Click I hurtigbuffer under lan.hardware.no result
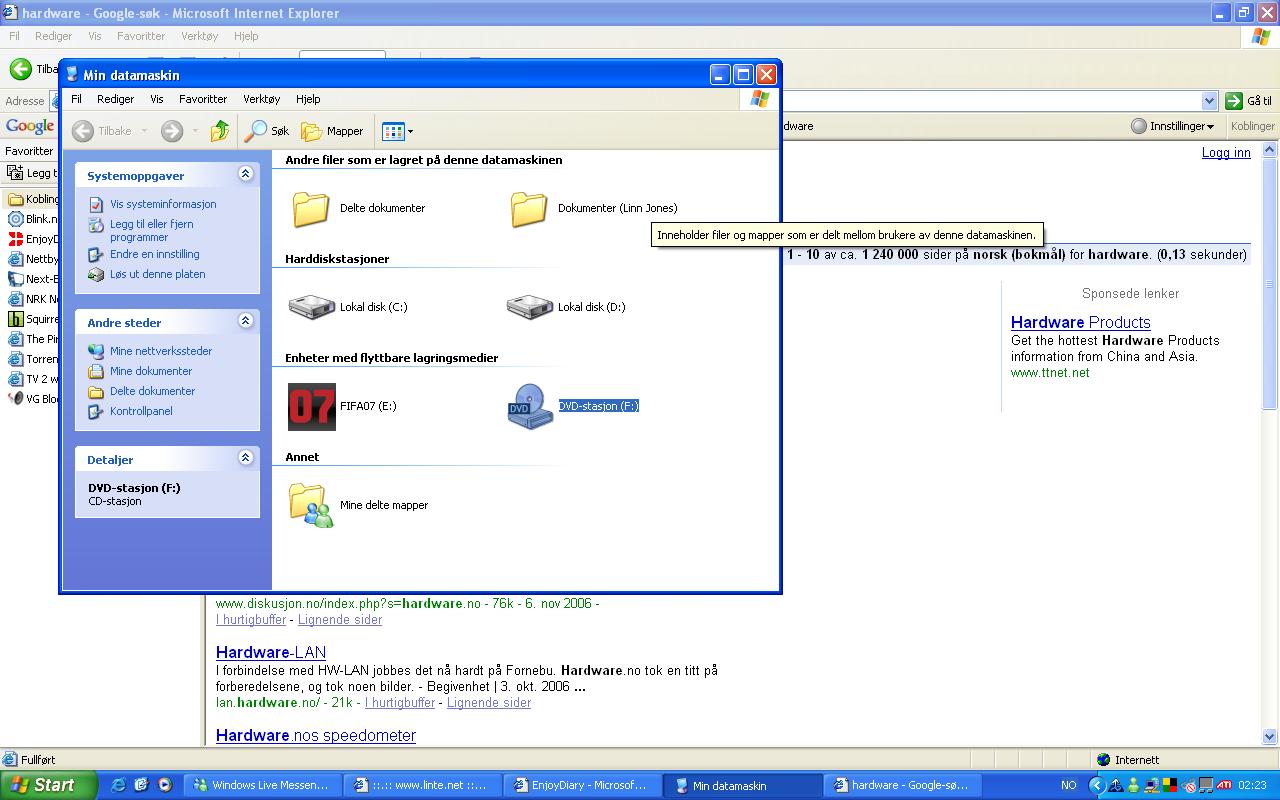The height and width of the screenshot is (800, 1280). click(x=400, y=702)
